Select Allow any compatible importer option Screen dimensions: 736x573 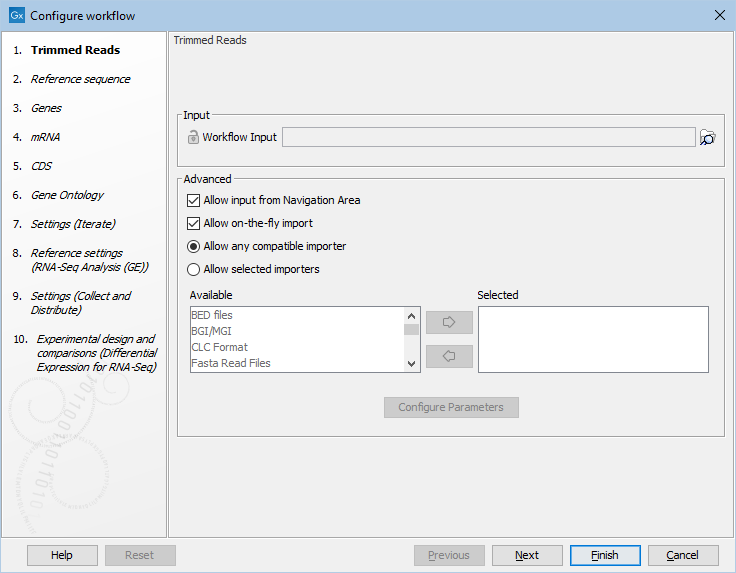pos(194,246)
